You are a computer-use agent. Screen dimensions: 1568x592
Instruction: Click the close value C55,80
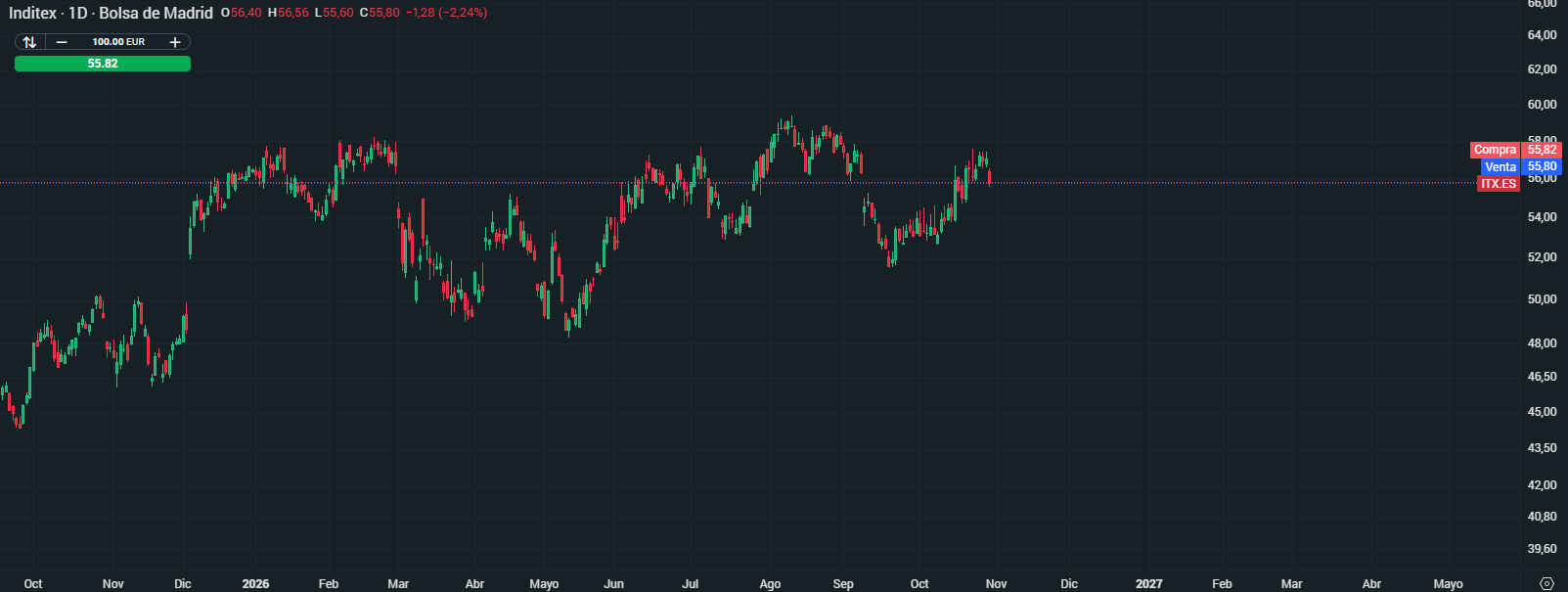click(x=380, y=13)
